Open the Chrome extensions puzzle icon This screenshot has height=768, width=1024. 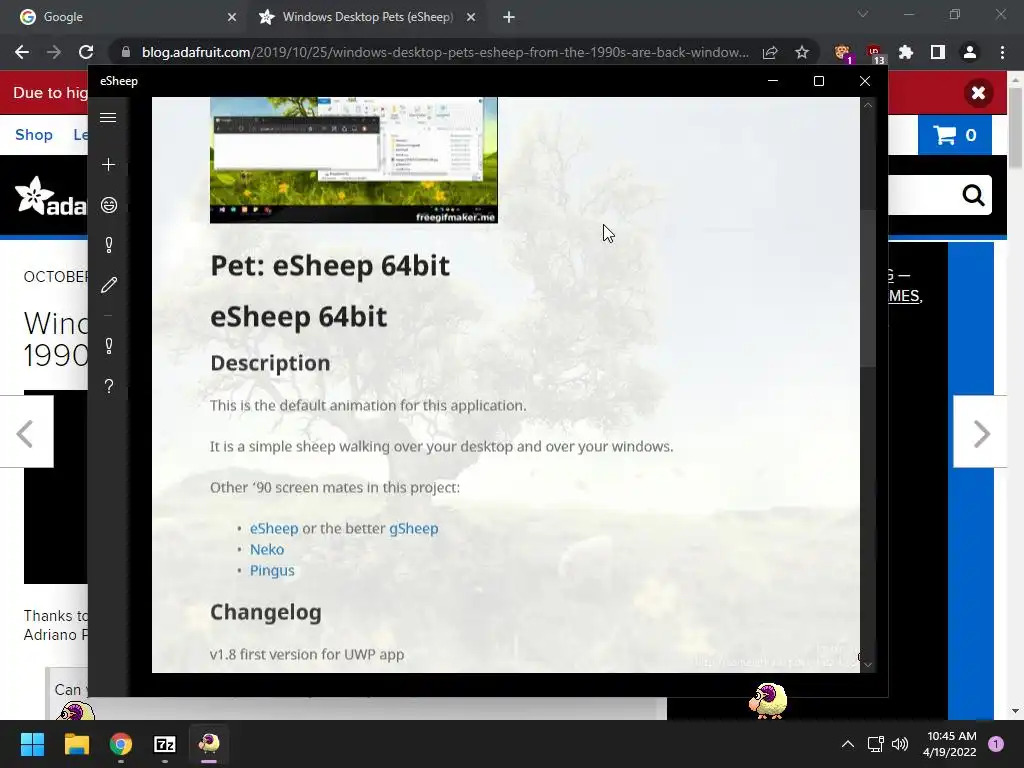coord(906,52)
